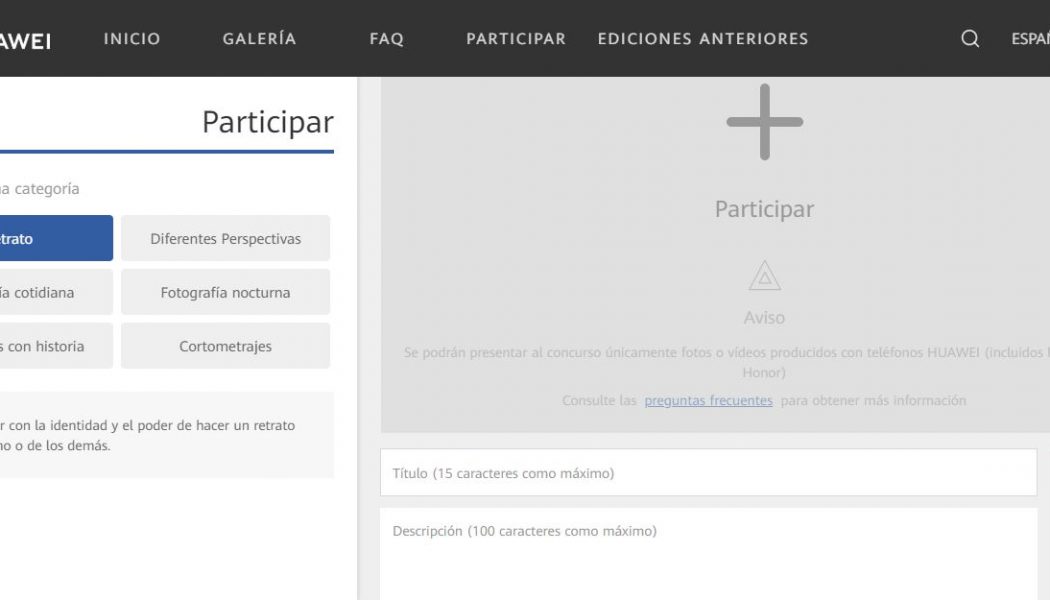Click the warning triangle Aviso icon

[x=764, y=275]
